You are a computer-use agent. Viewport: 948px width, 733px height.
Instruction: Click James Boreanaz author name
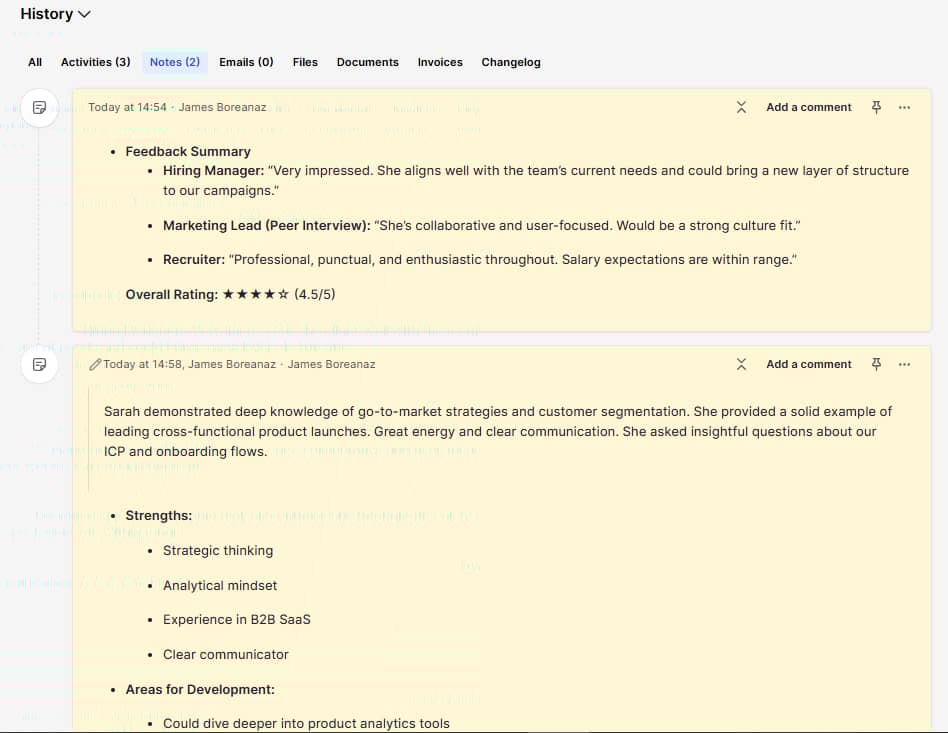(222, 107)
